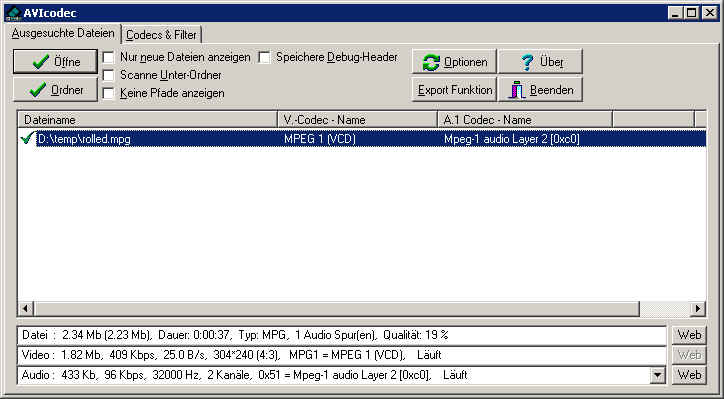
Task: Close the AVIcodec window
Action: click(x=710, y=13)
